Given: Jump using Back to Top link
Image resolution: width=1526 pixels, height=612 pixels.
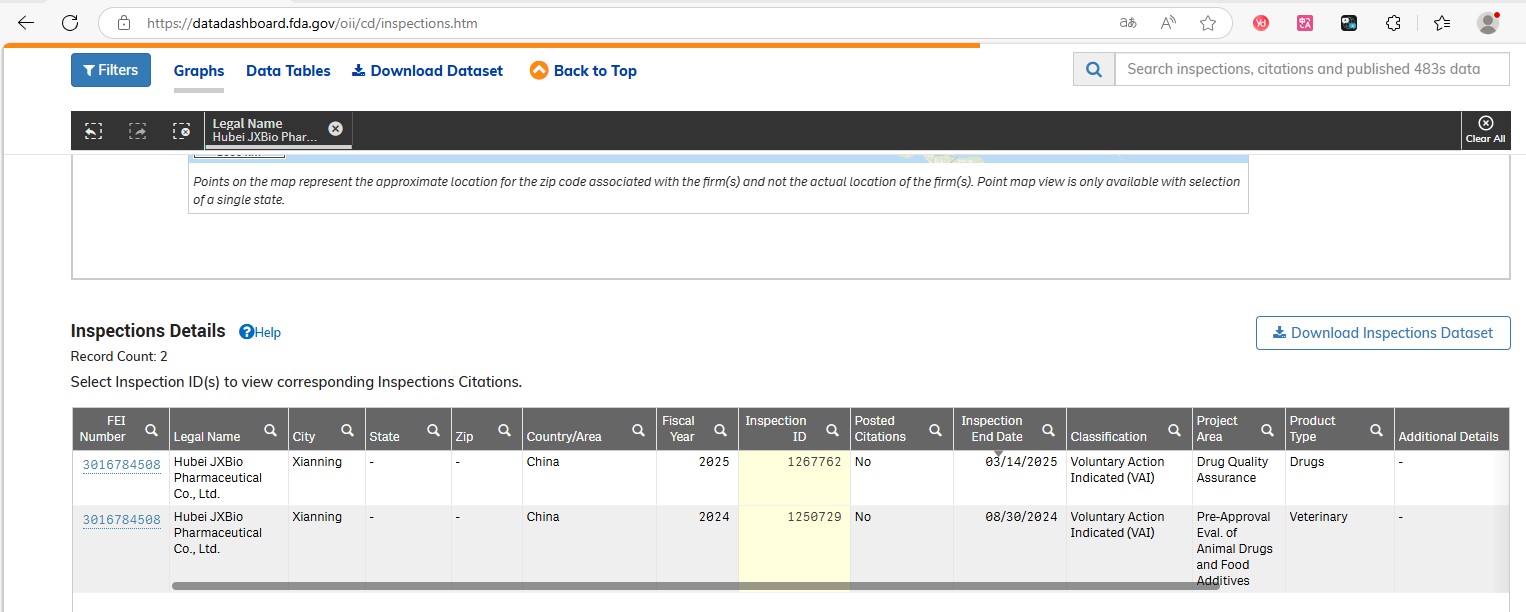Looking at the screenshot, I should pos(583,71).
